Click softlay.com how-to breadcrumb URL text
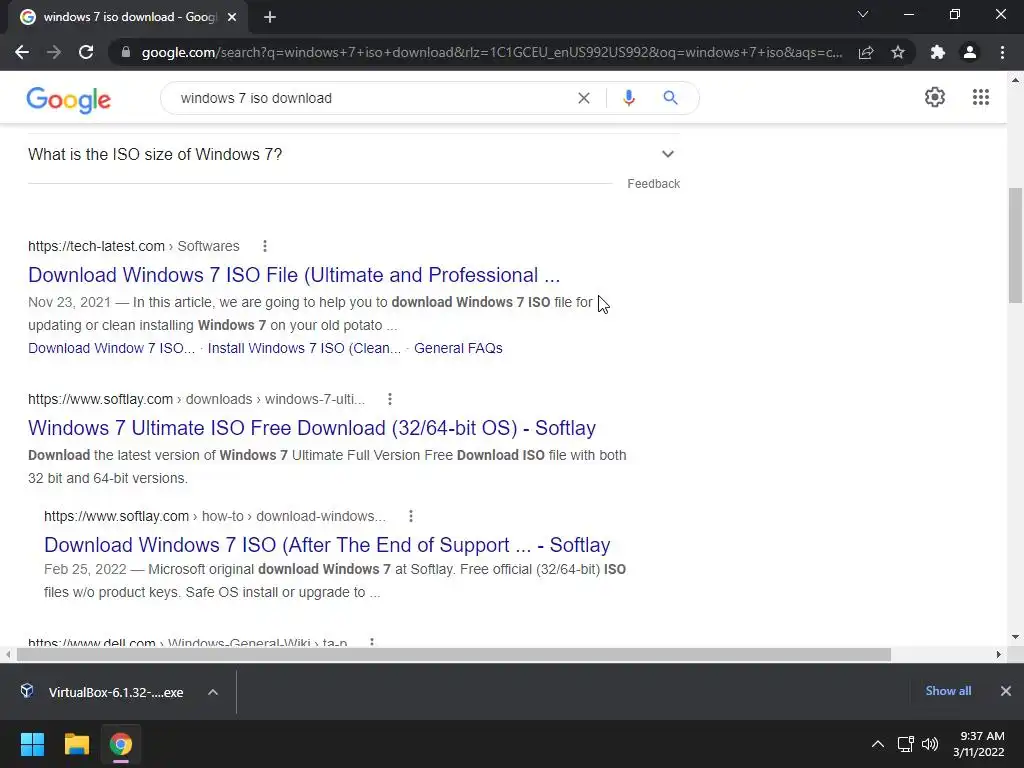 (215, 516)
